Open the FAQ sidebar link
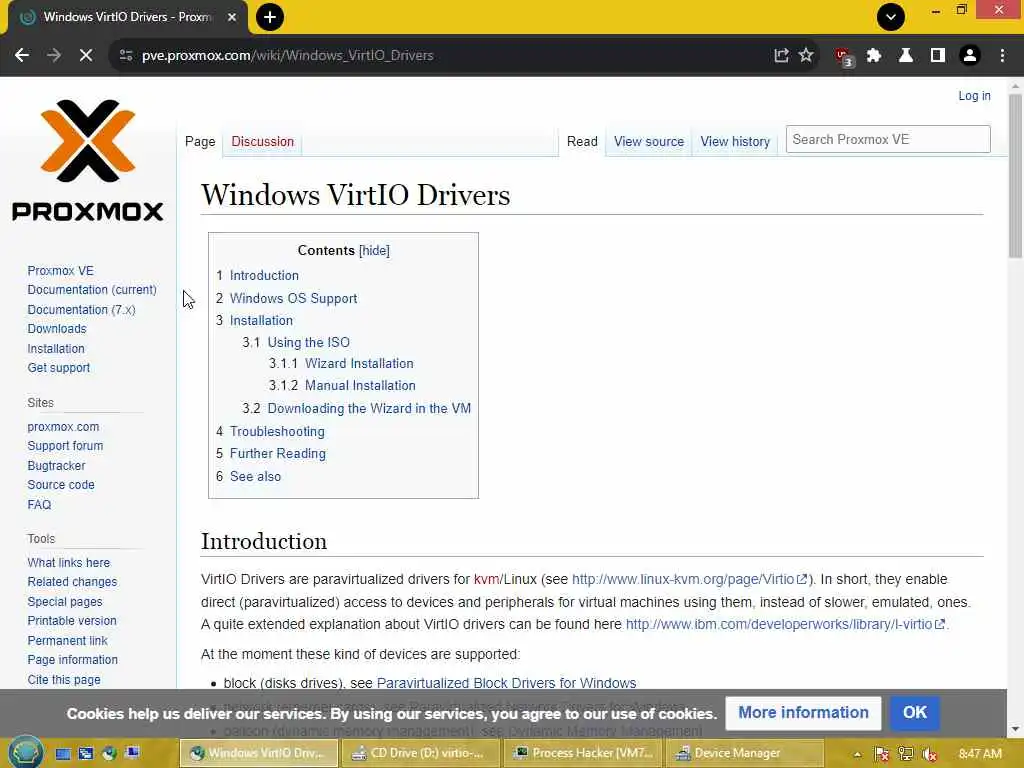The height and width of the screenshot is (768, 1024). [39, 505]
